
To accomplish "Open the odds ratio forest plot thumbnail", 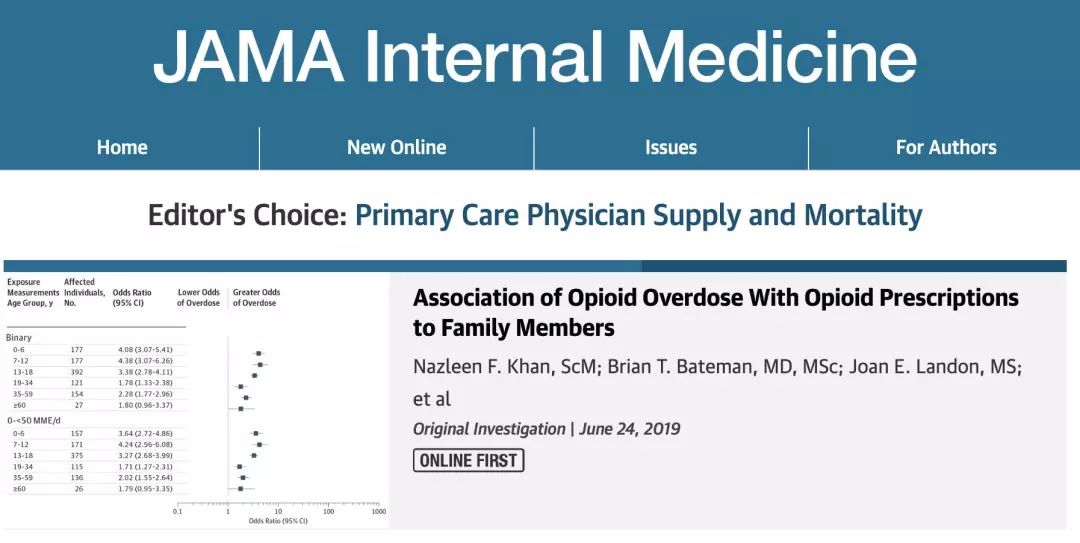I will tap(195, 400).
